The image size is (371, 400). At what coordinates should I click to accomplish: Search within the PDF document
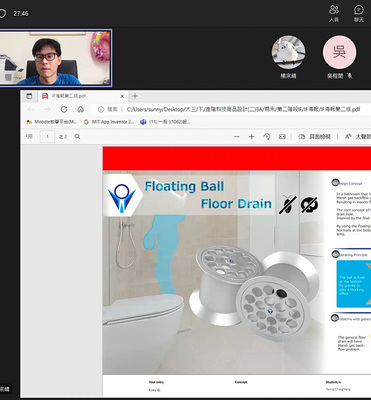tap(77, 136)
